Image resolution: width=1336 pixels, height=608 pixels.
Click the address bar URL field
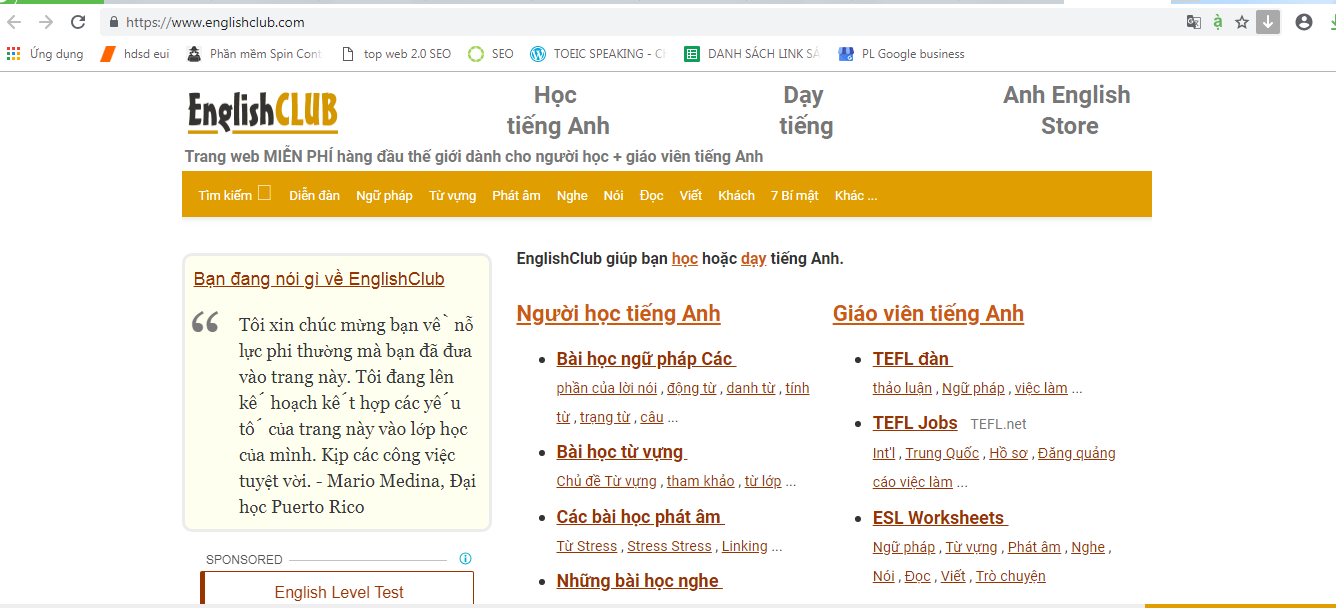[x=640, y=22]
